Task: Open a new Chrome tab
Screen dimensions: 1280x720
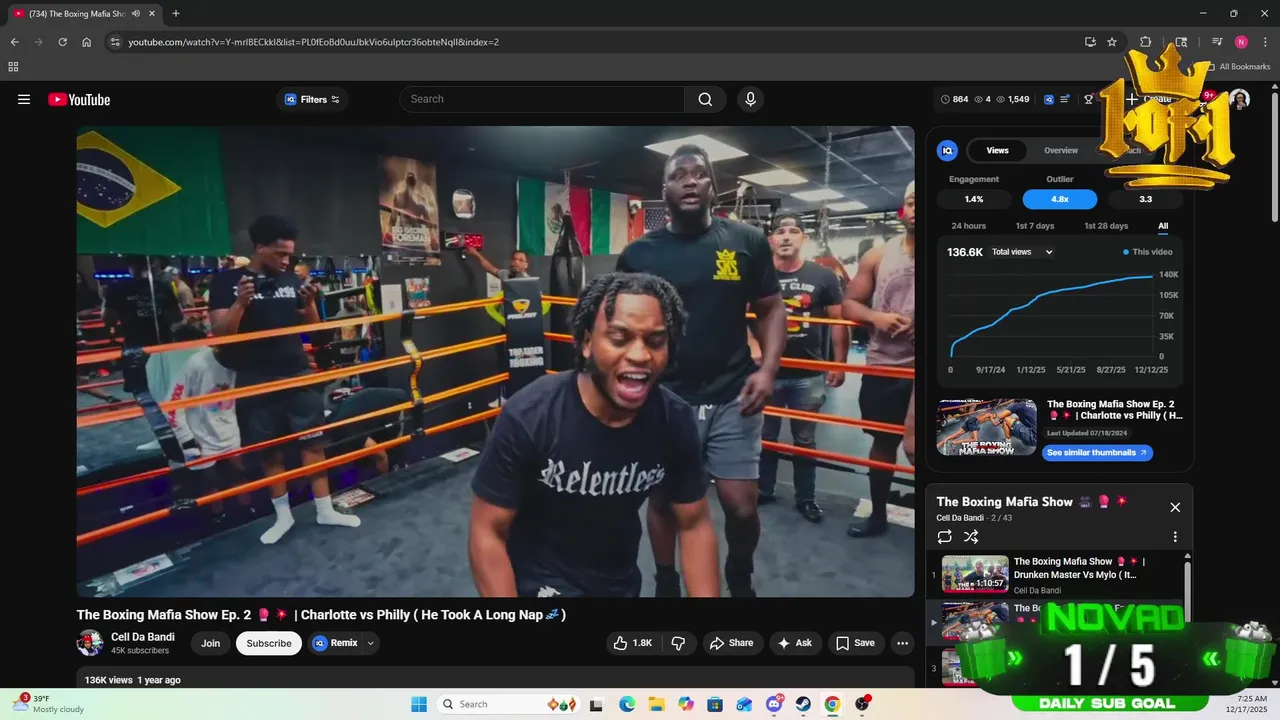Action: coord(176,13)
